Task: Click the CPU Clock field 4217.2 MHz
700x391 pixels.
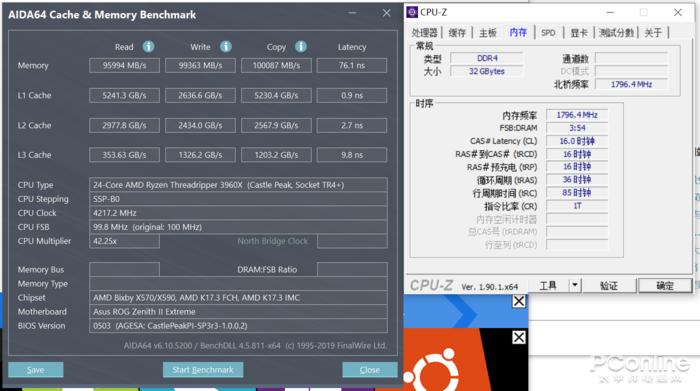Action: pyautogui.click(x=238, y=213)
